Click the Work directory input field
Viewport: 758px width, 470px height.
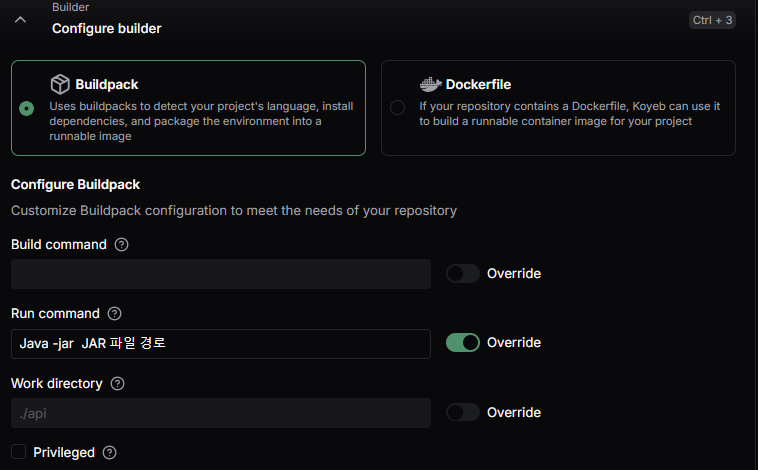pos(221,413)
